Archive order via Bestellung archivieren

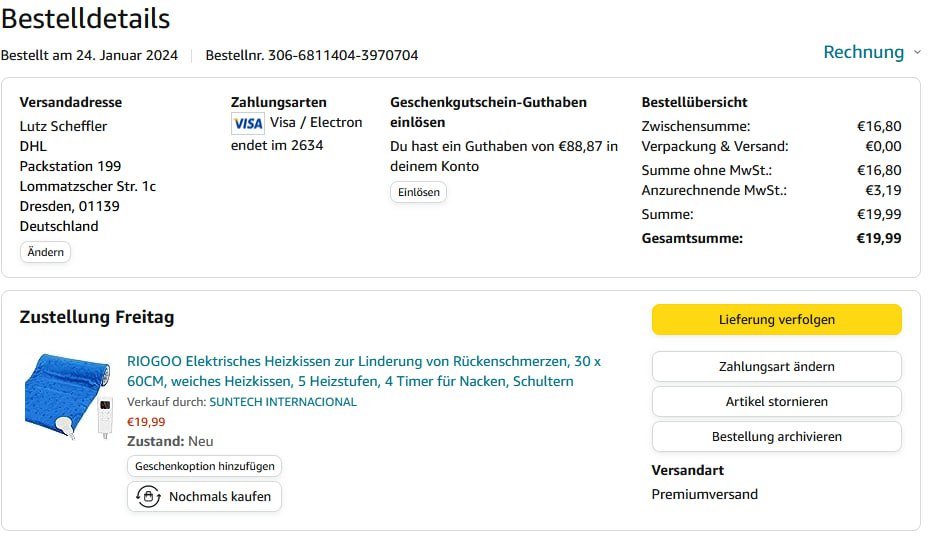coord(776,437)
